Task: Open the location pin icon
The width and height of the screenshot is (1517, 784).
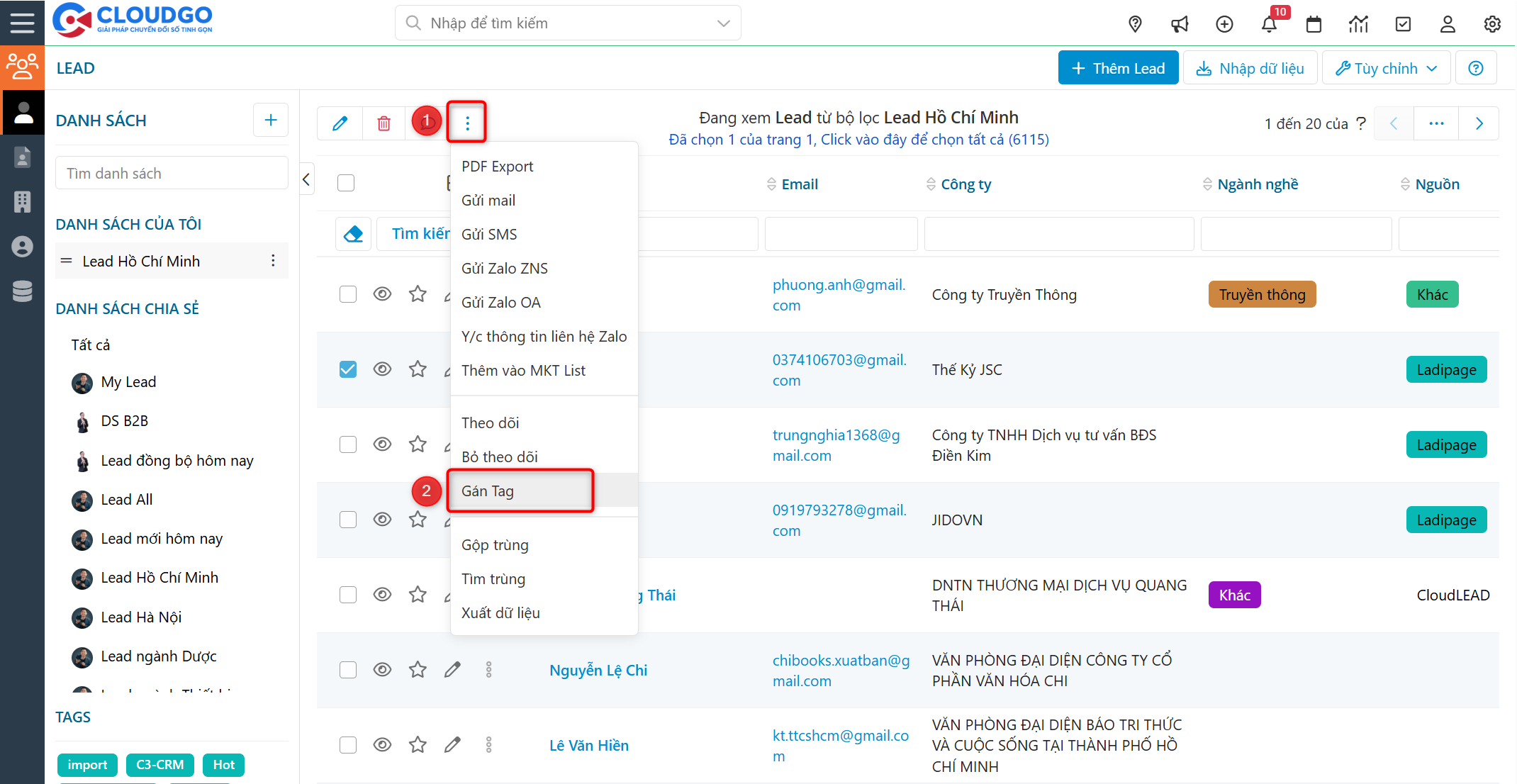Action: point(1135,24)
